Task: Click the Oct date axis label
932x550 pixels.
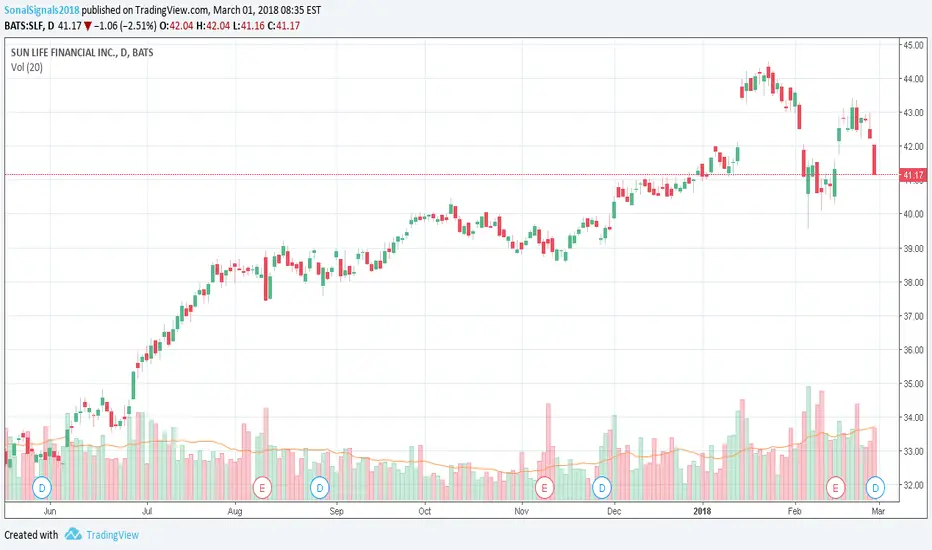Action: (424, 511)
